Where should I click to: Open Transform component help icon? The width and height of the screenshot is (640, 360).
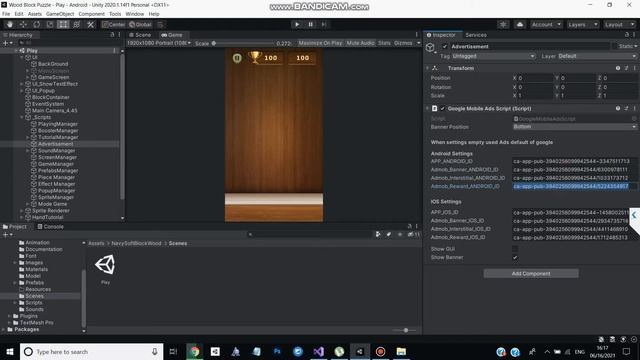(x=618, y=68)
